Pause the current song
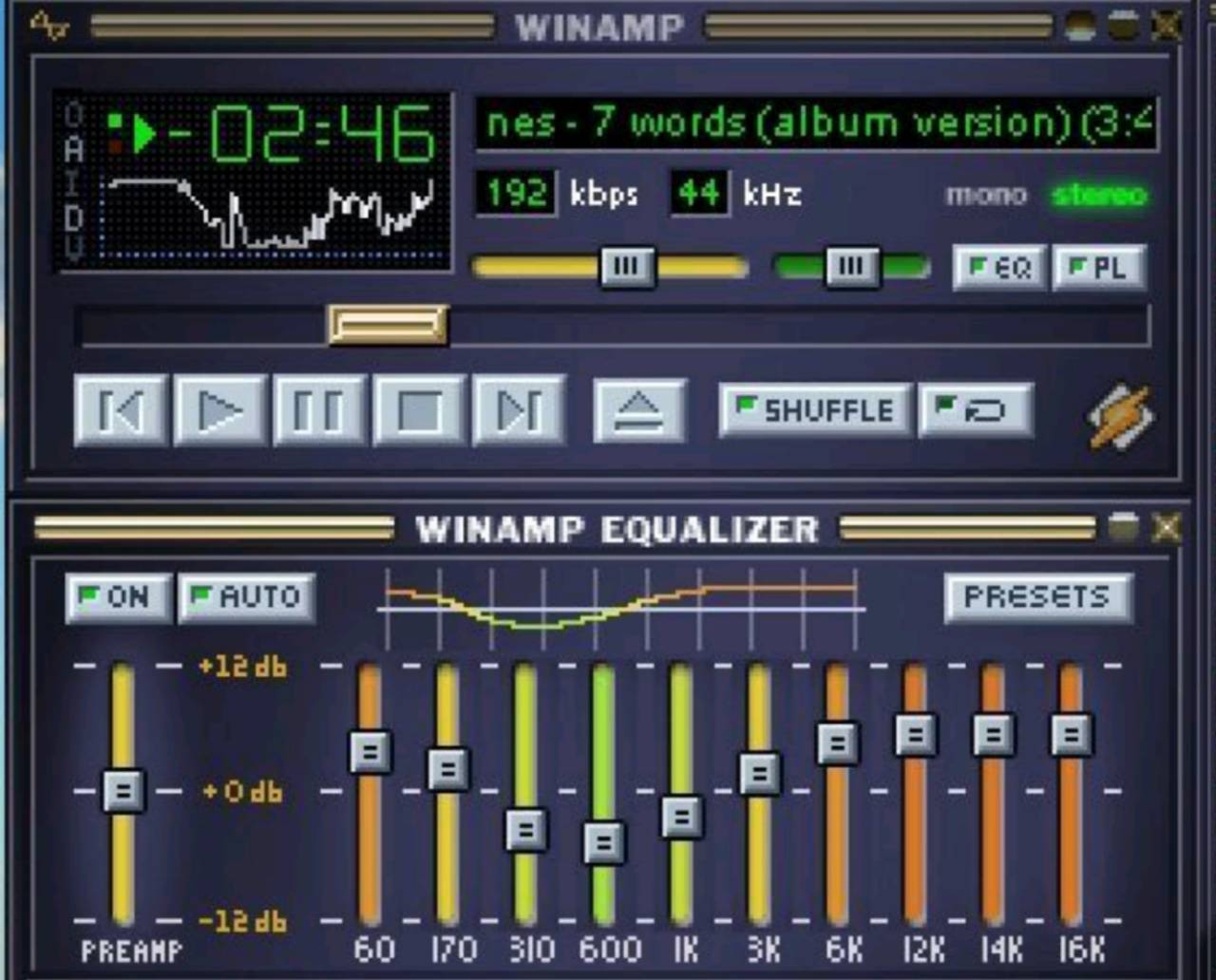This screenshot has height=980, width=1216. [x=318, y=410]
